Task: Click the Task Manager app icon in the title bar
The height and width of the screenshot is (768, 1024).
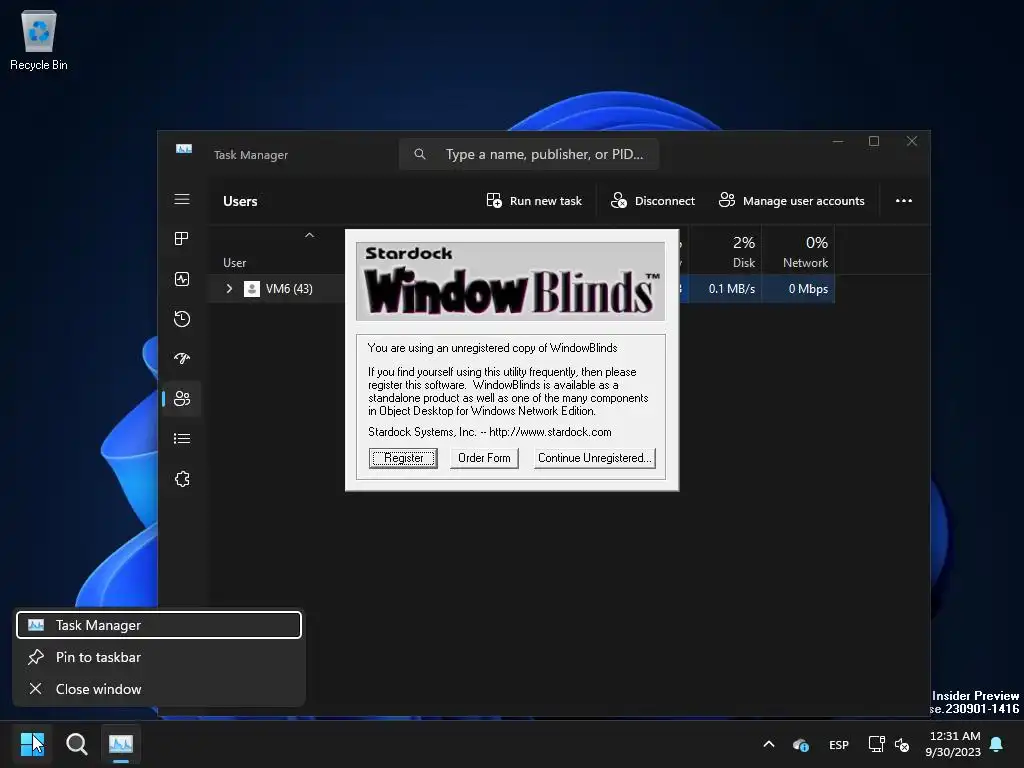Action: tap(184, 149)
